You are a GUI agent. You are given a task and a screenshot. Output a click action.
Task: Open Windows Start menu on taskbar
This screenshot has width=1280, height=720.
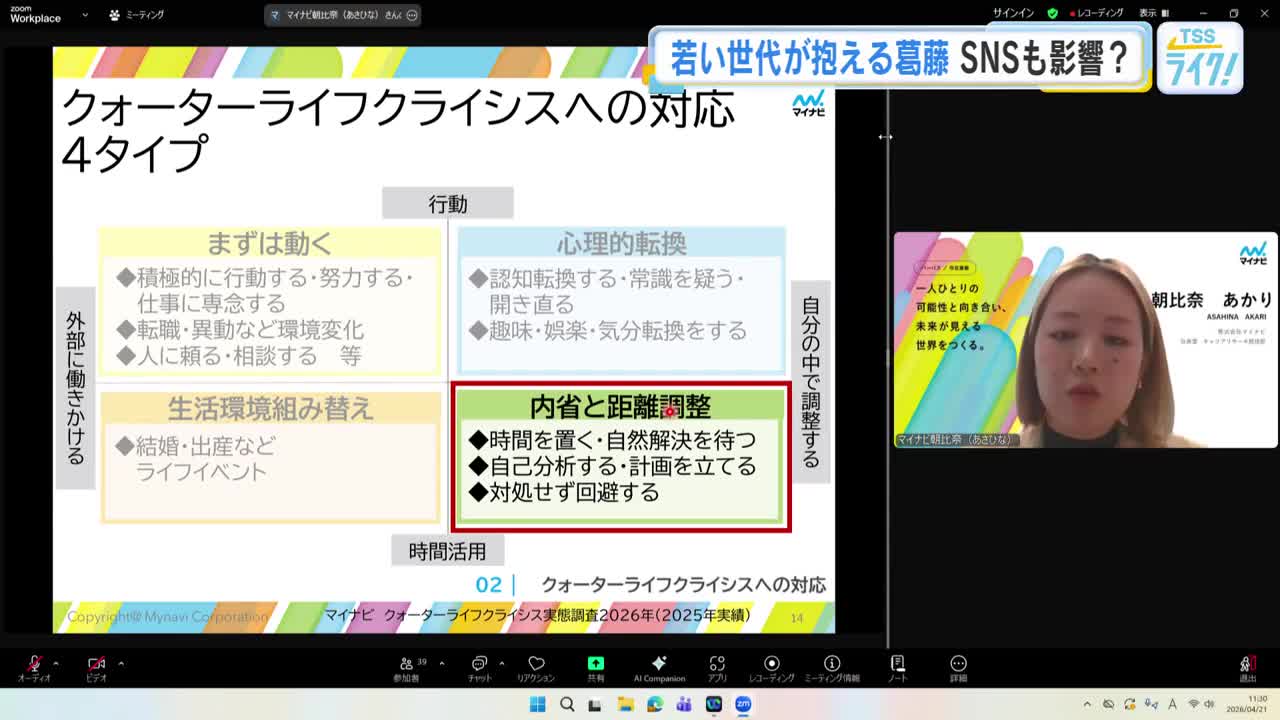click(x=537, y=704)
